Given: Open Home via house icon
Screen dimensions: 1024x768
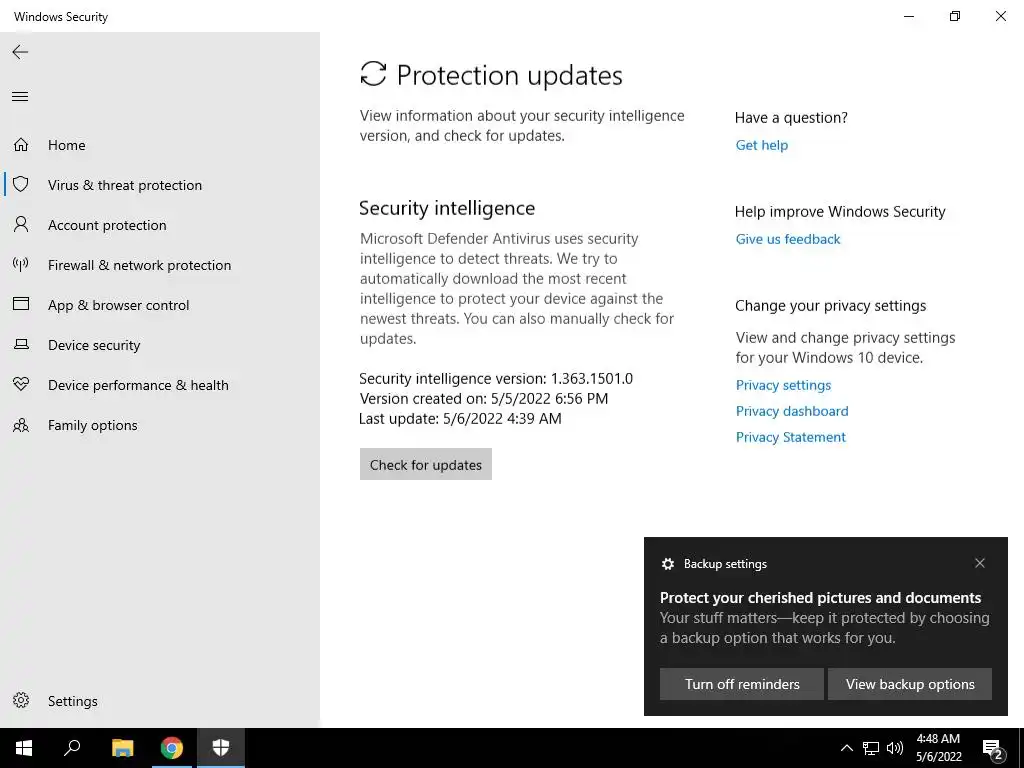Looking at the screenshot, I should point(21,144).
